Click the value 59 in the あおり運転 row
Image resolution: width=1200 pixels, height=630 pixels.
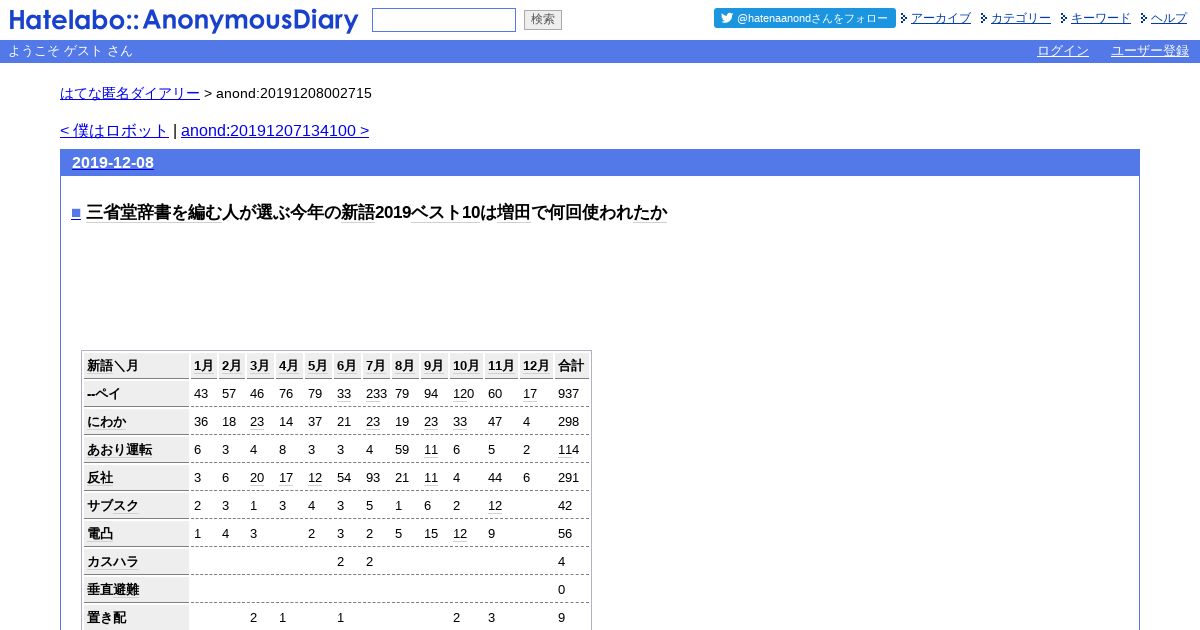[x=402, y=450]
